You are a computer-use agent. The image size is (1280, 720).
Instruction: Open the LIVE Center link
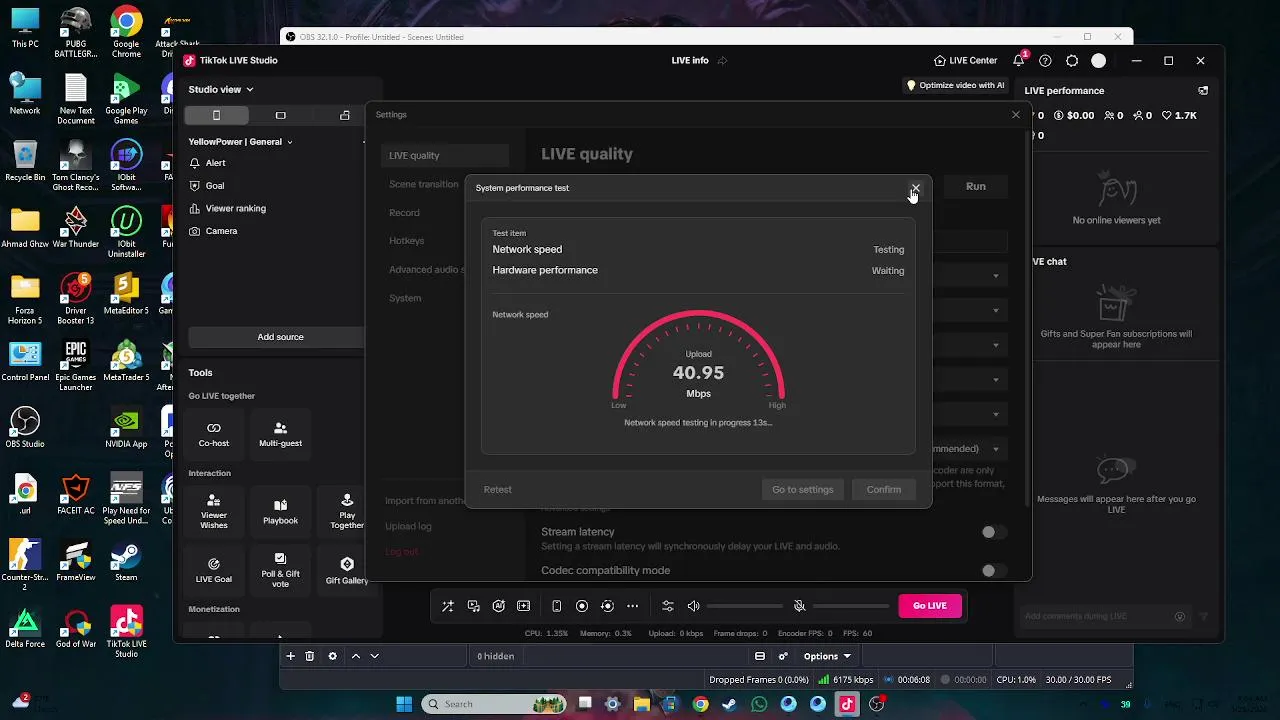pyautogui.click(x=965, y=61)
